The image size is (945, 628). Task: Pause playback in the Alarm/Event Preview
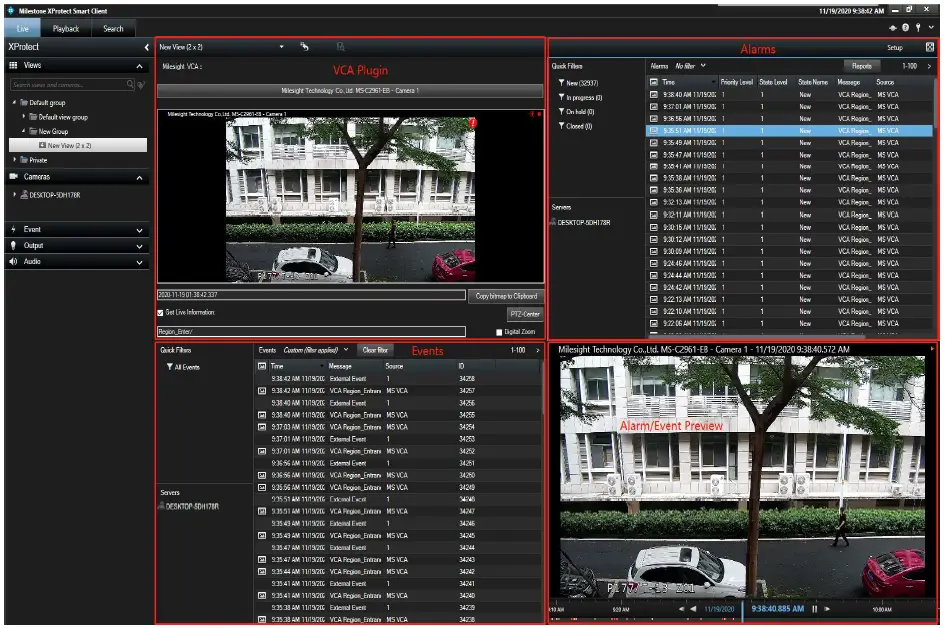[814, 608]
